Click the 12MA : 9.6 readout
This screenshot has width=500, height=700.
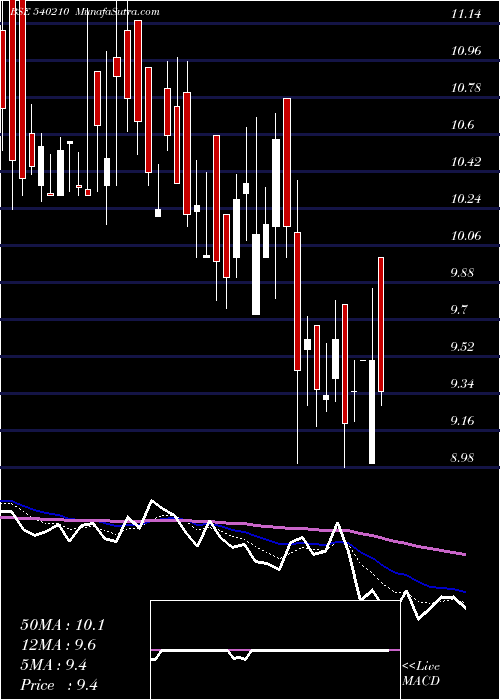[58, 645]
